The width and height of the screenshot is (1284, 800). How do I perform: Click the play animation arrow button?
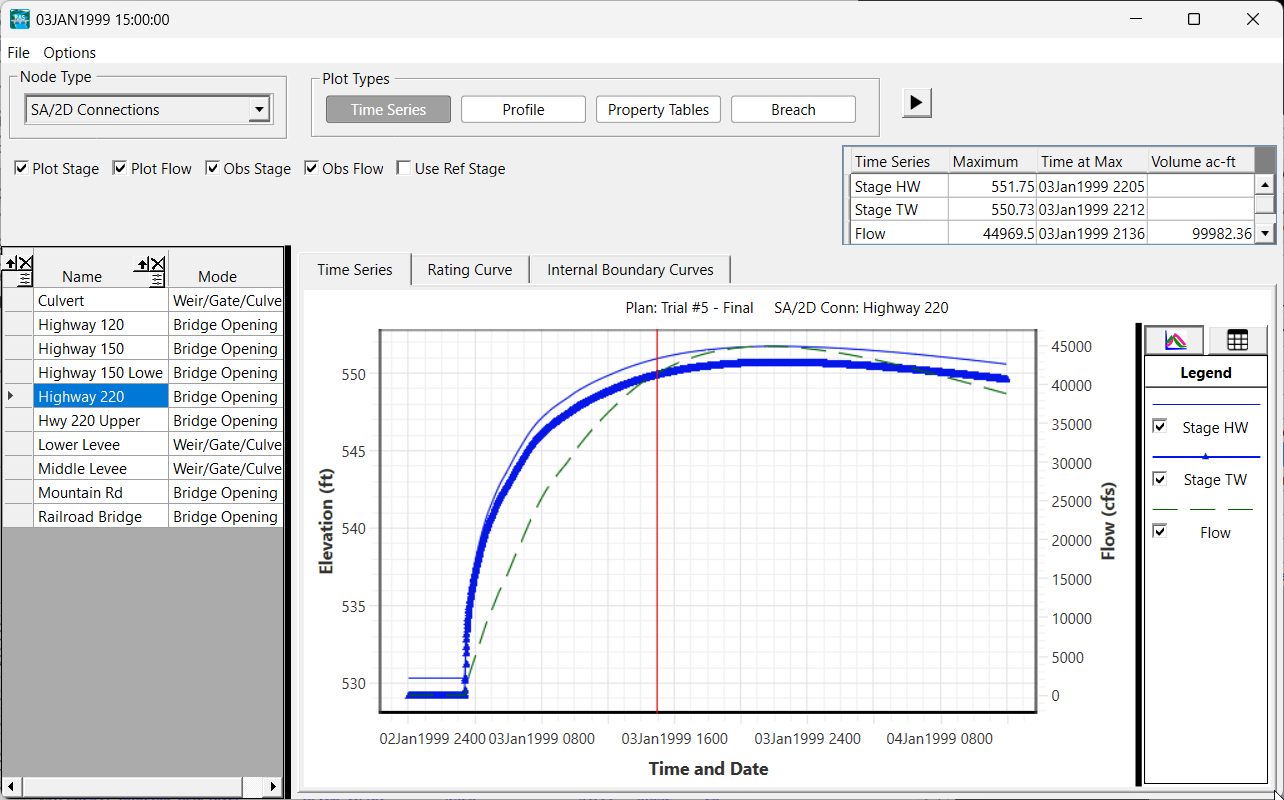point(917,102)
